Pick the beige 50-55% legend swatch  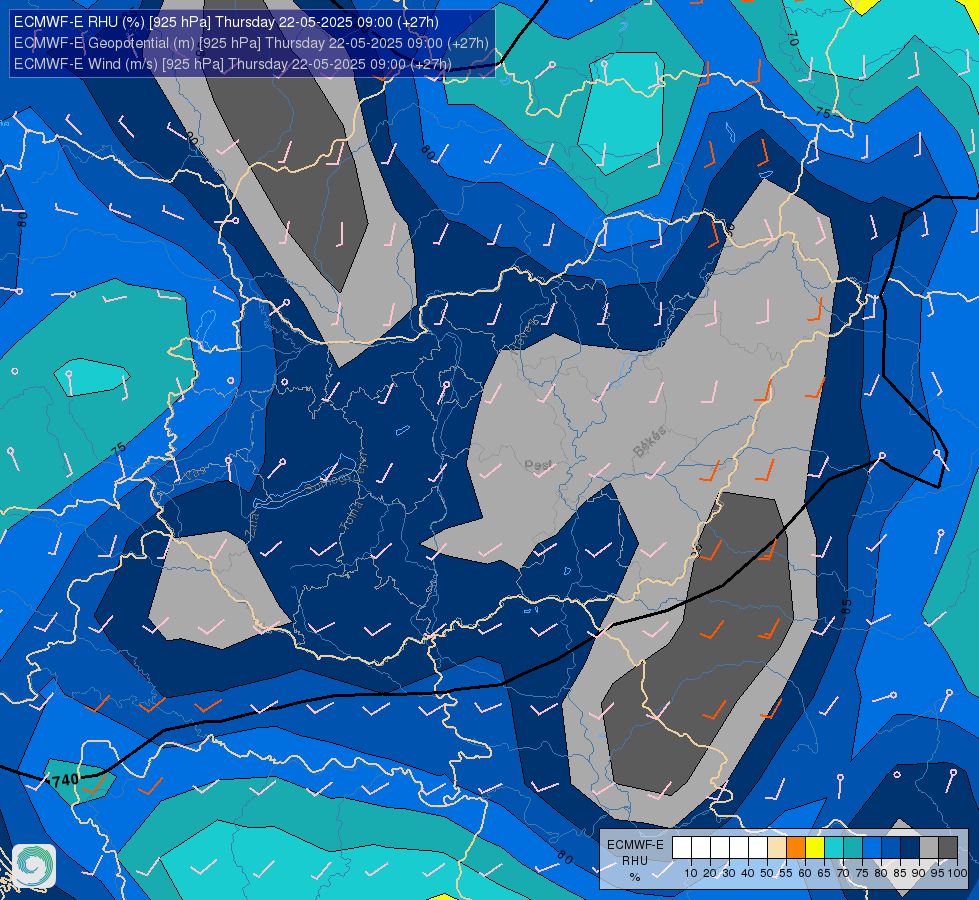coord(777,848)
